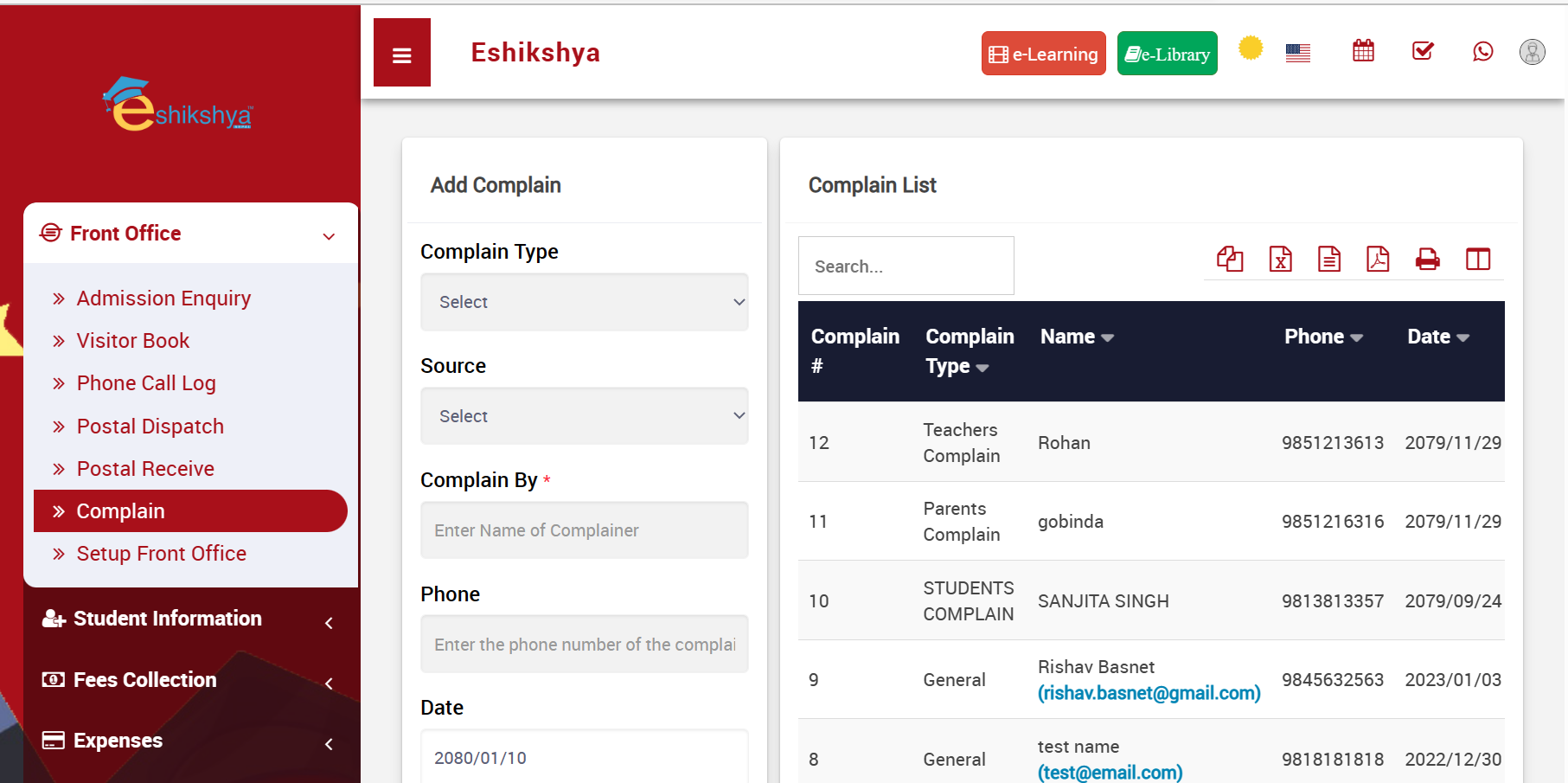
Task: Go to Visitor Book page
Action: click(x=132, y=341)
